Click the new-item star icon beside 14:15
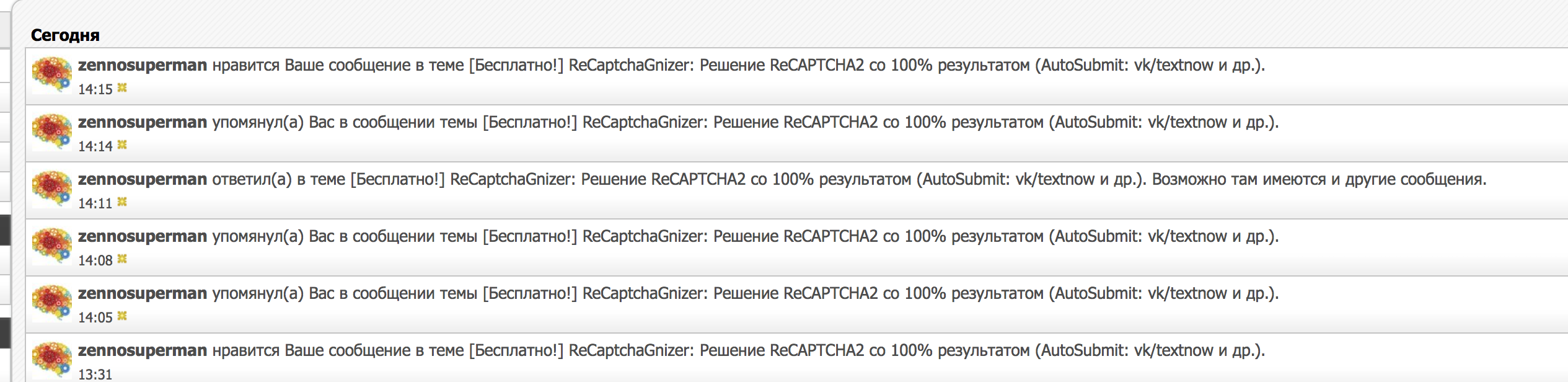 [122, 88]
